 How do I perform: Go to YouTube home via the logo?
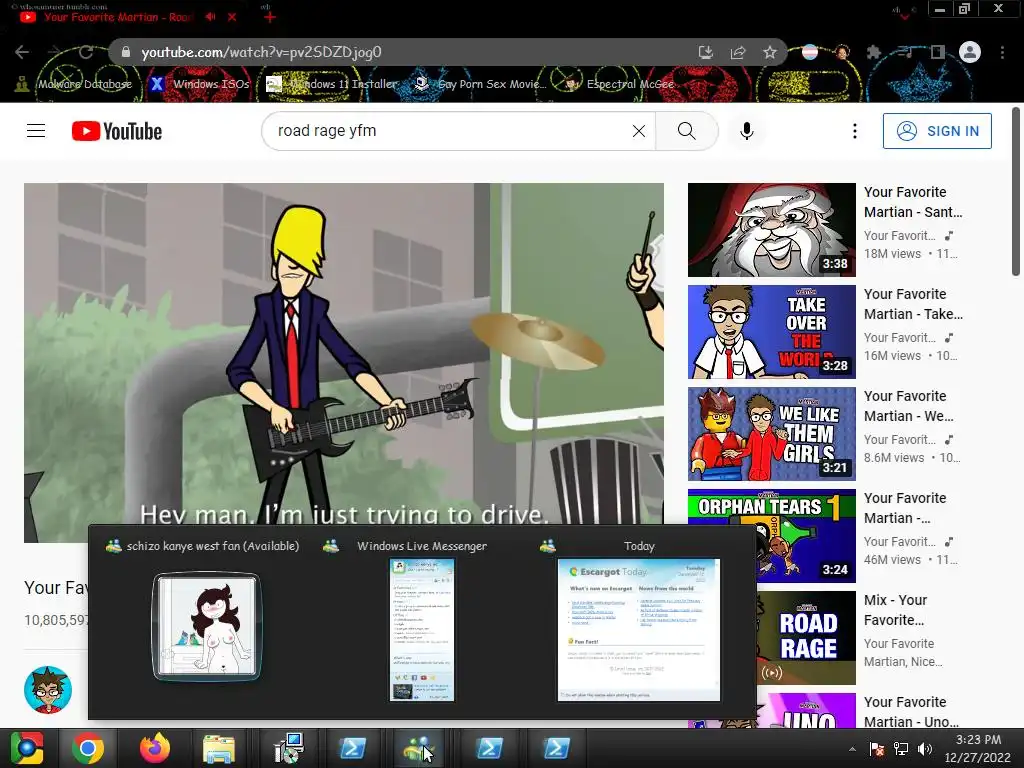tap(117, 131)
